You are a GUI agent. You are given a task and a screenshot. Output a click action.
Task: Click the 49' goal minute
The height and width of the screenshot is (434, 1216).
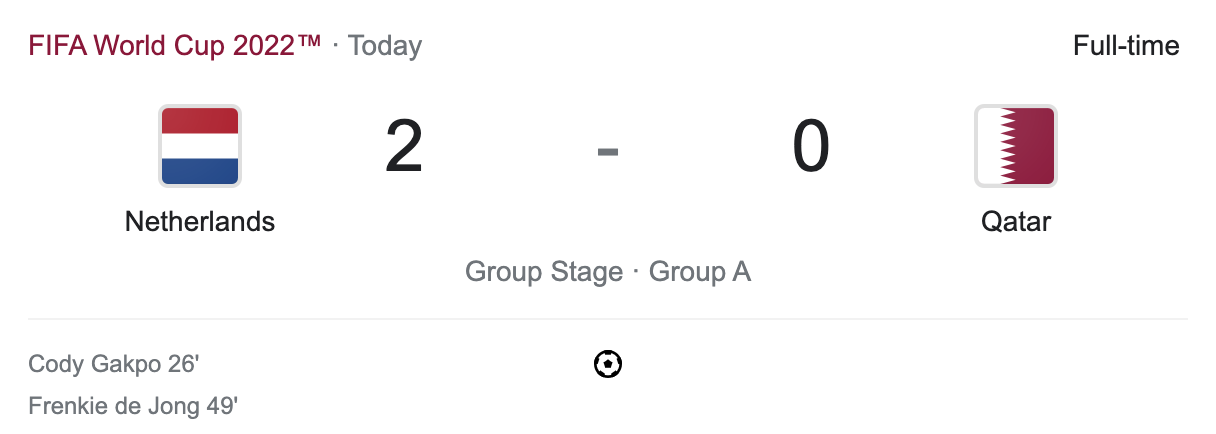[222, 407]
